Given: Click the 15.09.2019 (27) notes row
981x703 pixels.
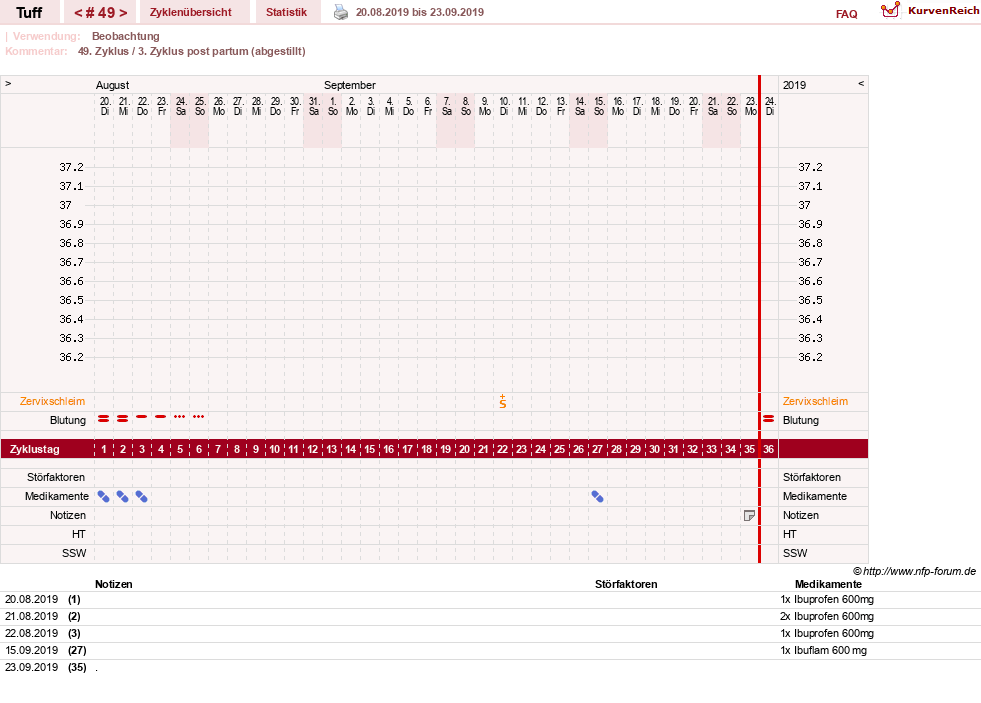Looking at the screenshot, I should 490,650.
